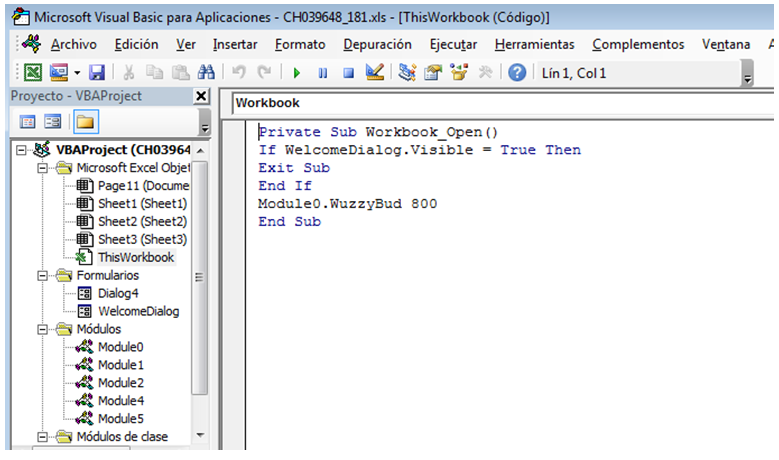Open Find with the binoculars icon
Screen dimensions: 779x460
(206, 73)
